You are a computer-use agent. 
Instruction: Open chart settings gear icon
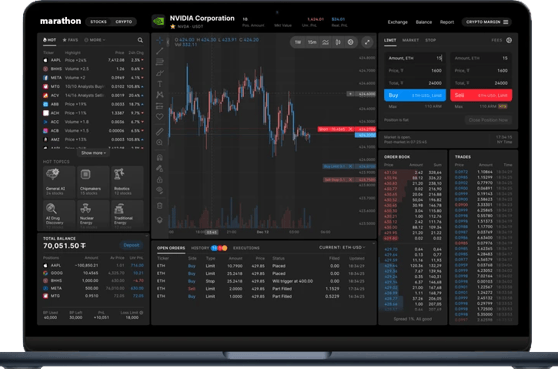pyautogui.click(x=351, y=42)
